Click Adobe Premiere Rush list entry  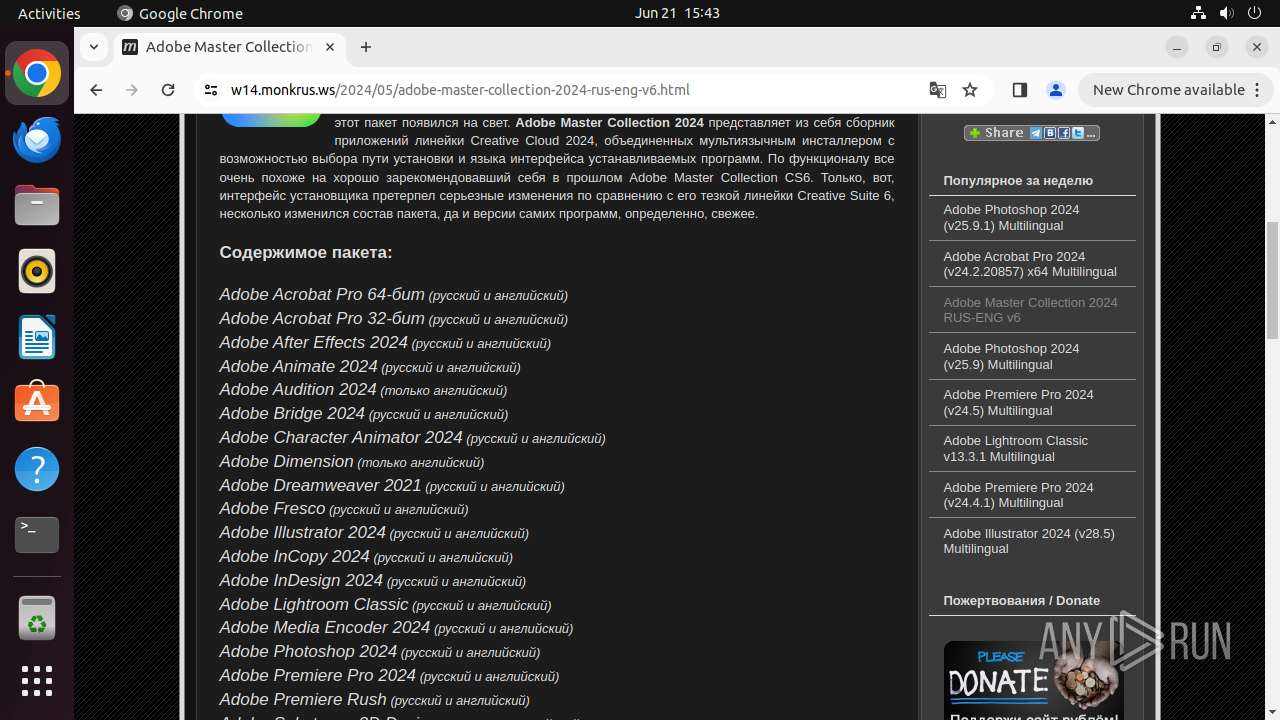pyautogui.click(x=374, y=699)
